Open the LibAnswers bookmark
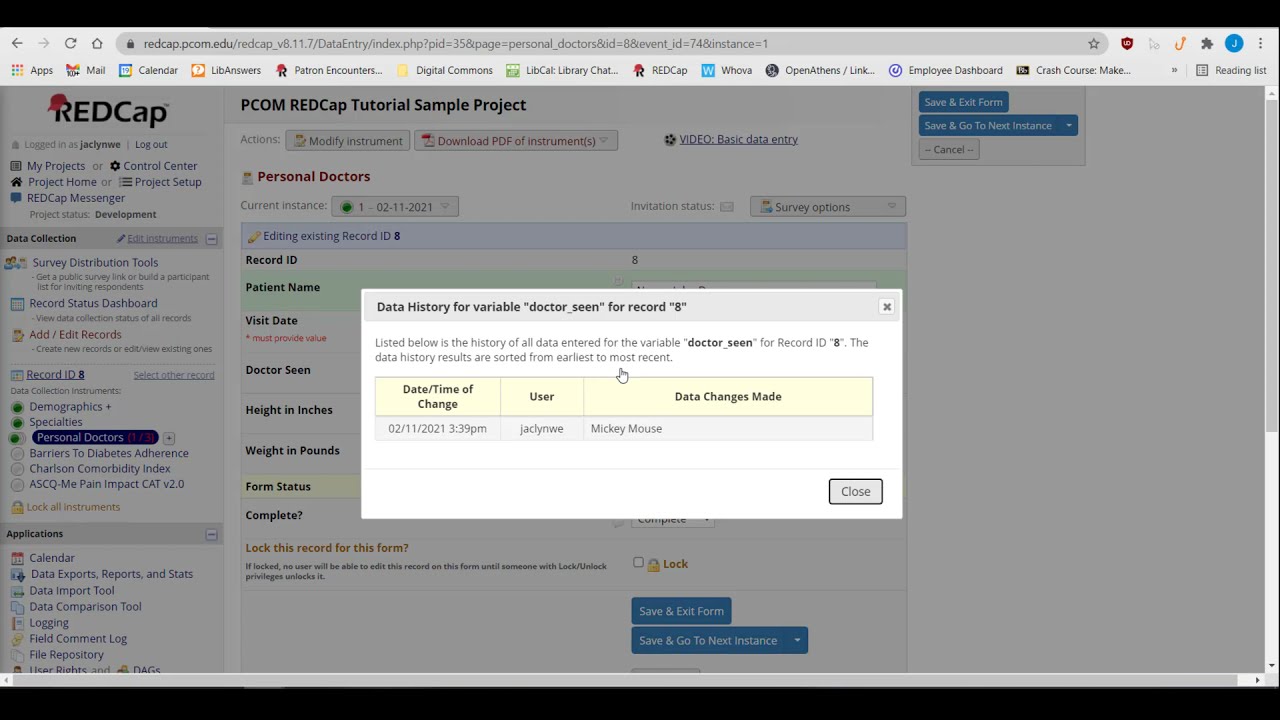1280x720 pixels. (226, 70)
